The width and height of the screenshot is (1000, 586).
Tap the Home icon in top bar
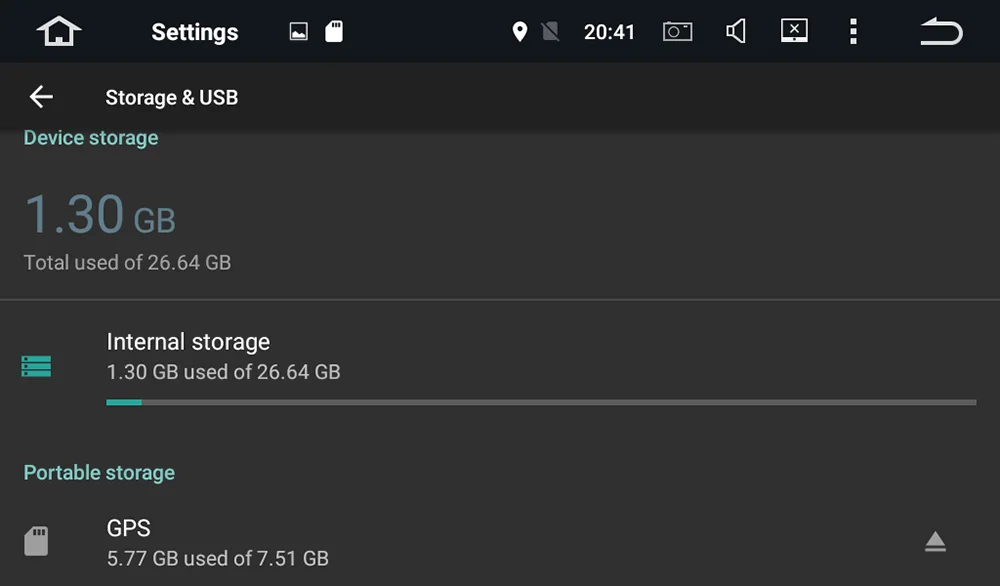[59, 31]
